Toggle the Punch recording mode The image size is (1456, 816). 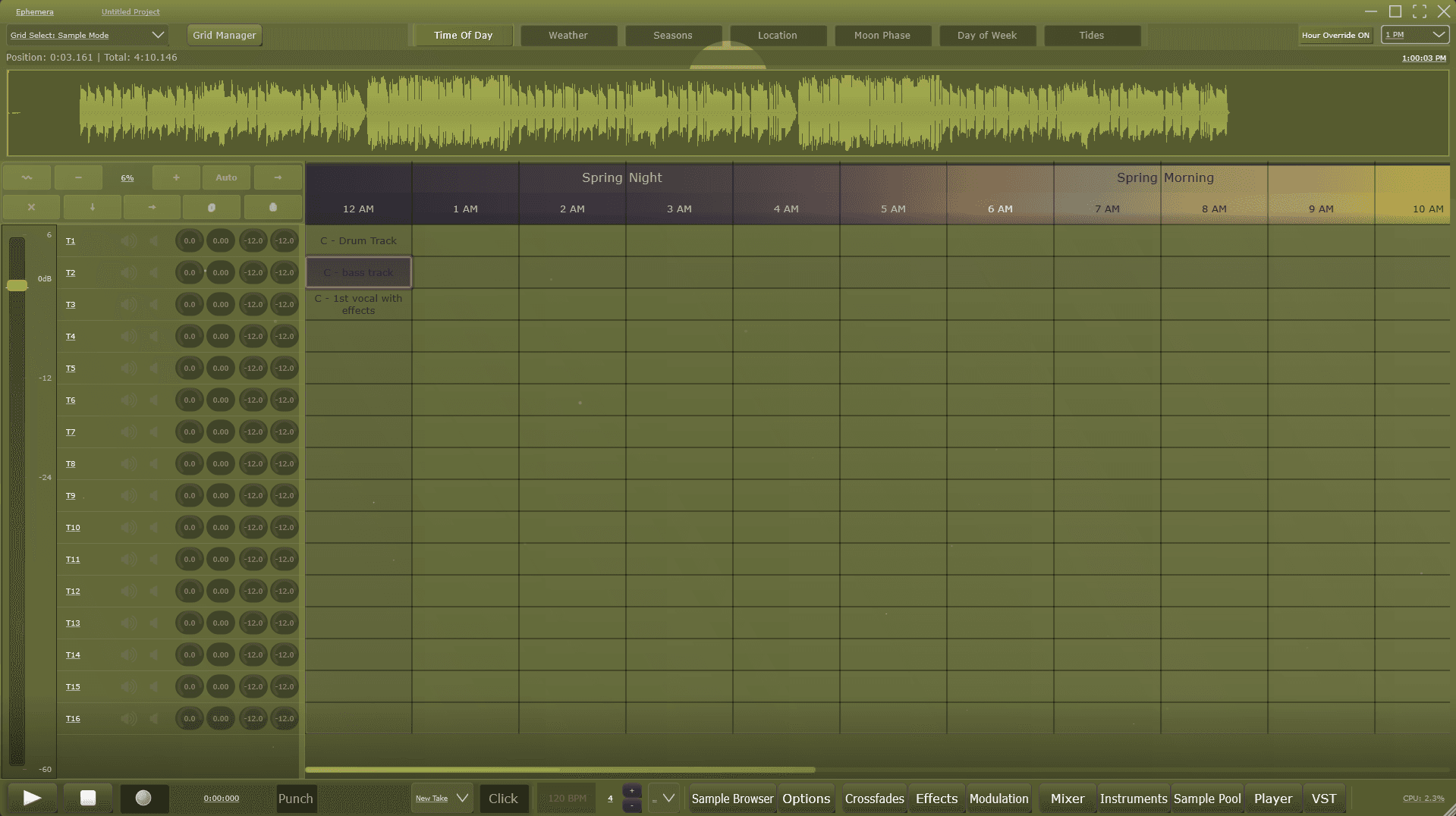295,799
